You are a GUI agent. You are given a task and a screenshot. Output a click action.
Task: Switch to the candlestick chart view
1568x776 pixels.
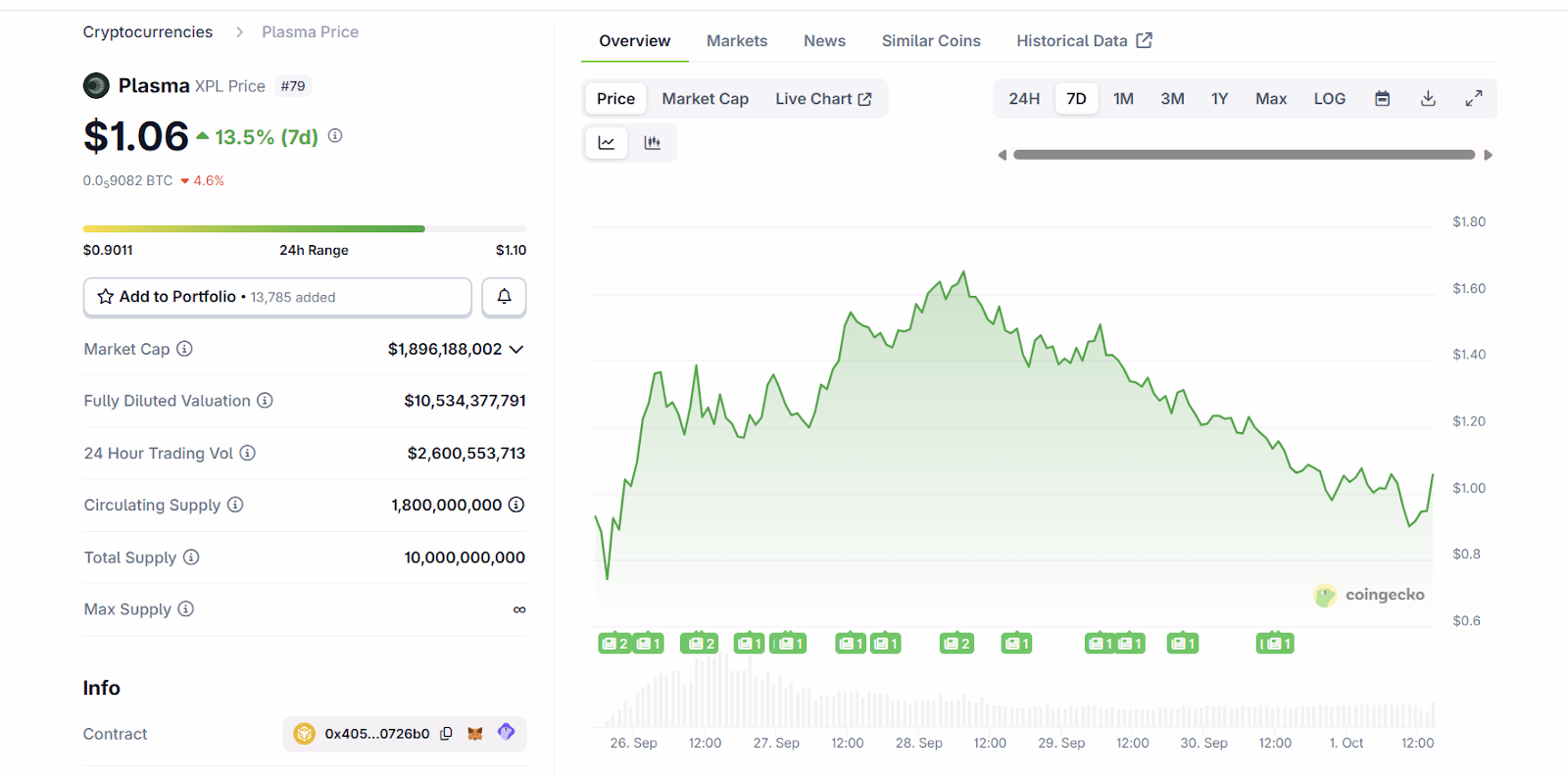click(652, 143)
